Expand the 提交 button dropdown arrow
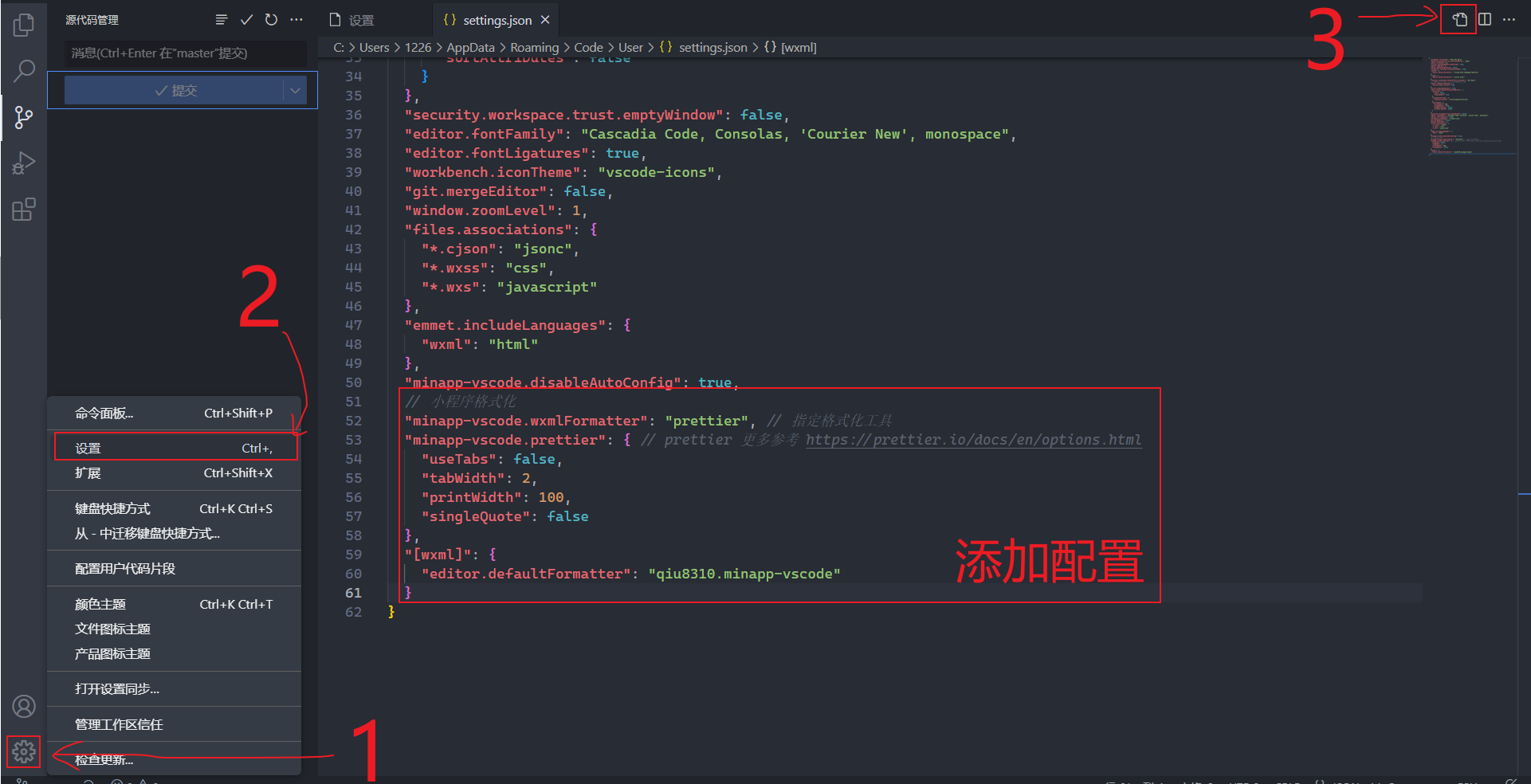 [x=295, y=90]
